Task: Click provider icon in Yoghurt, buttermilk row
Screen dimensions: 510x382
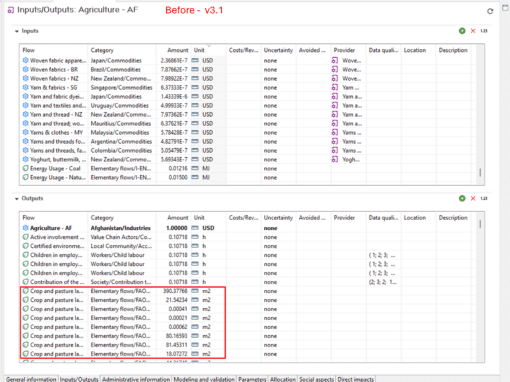Action: [335, 159]
